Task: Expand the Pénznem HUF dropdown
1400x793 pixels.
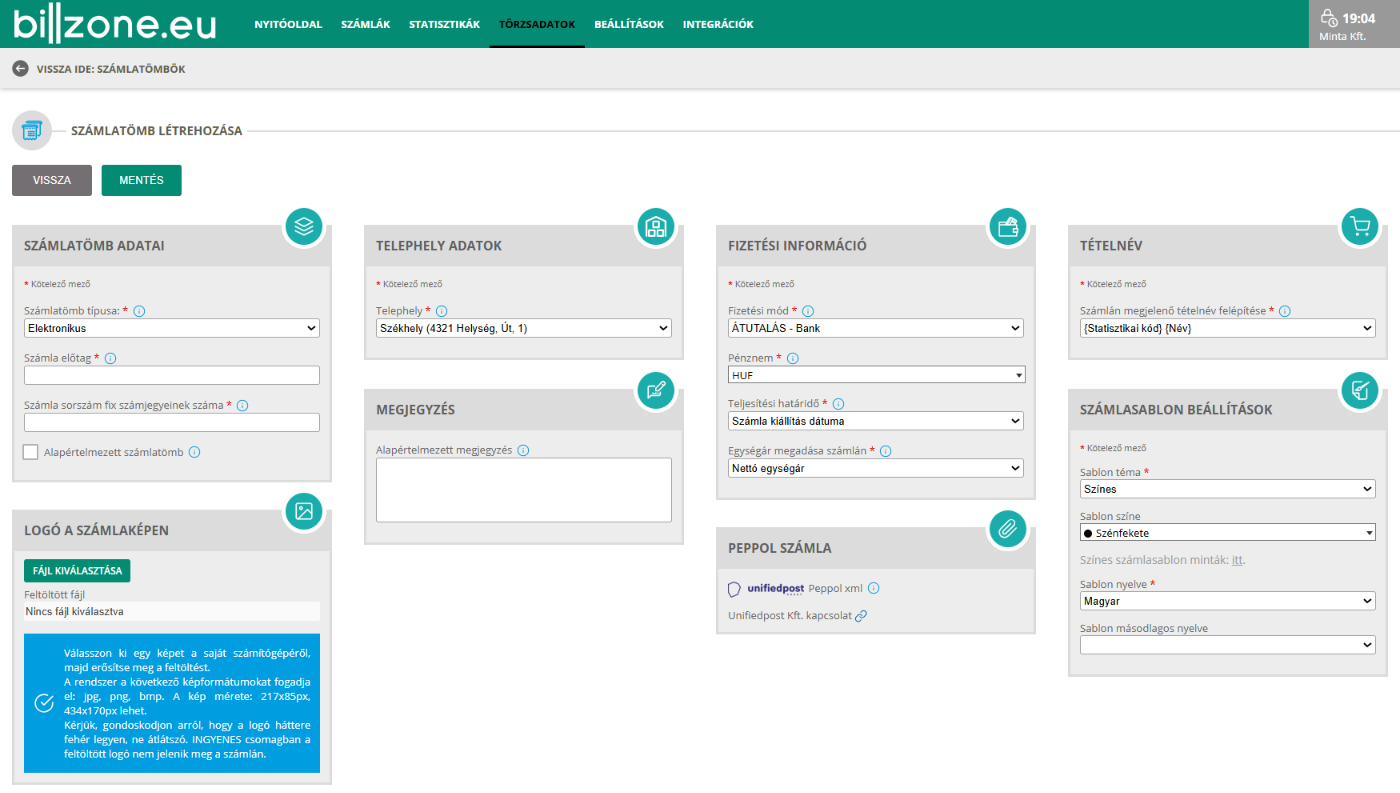Action: click(876, 375)
